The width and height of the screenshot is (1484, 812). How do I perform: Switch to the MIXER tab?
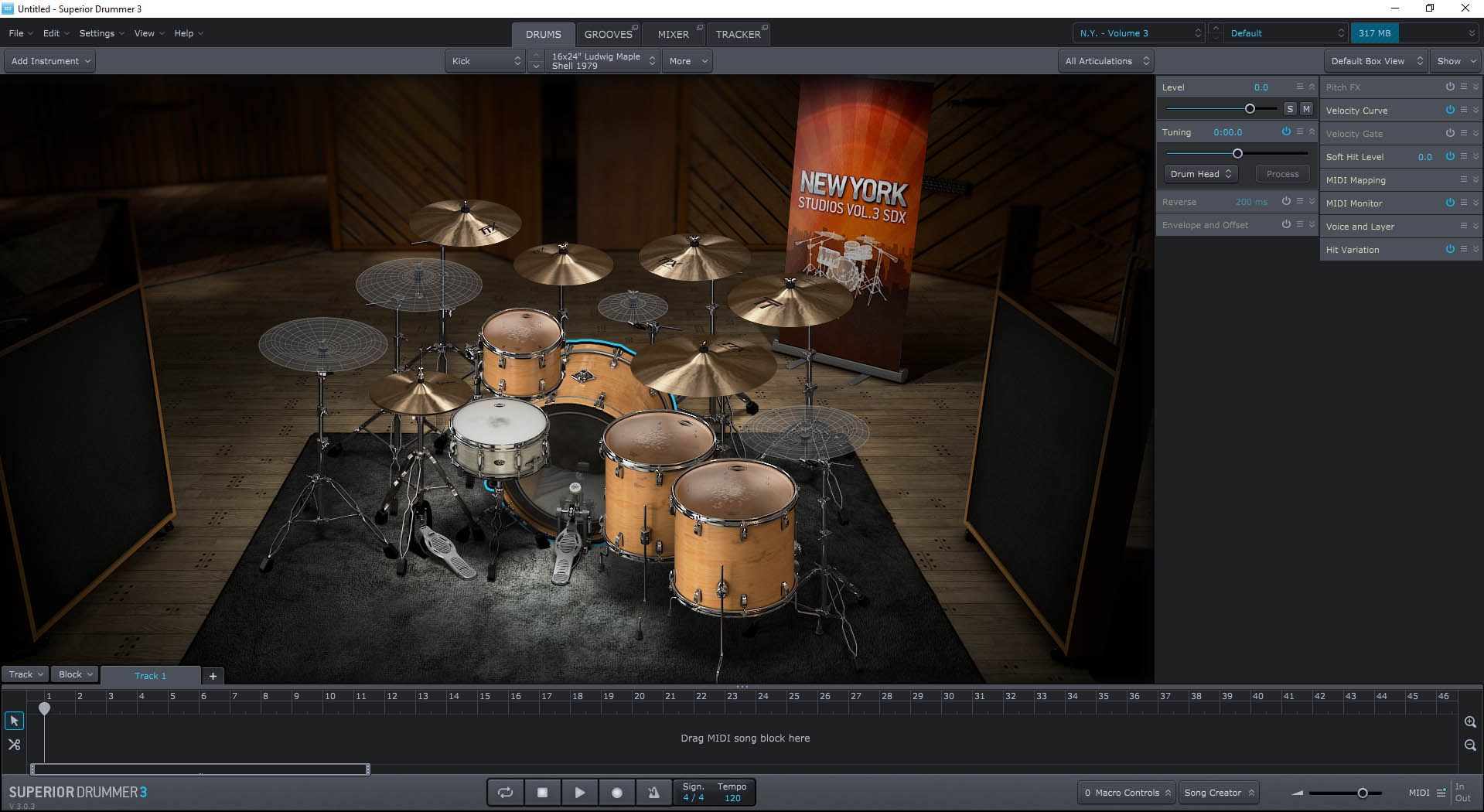pyautogui.click(x=673, y=34)
